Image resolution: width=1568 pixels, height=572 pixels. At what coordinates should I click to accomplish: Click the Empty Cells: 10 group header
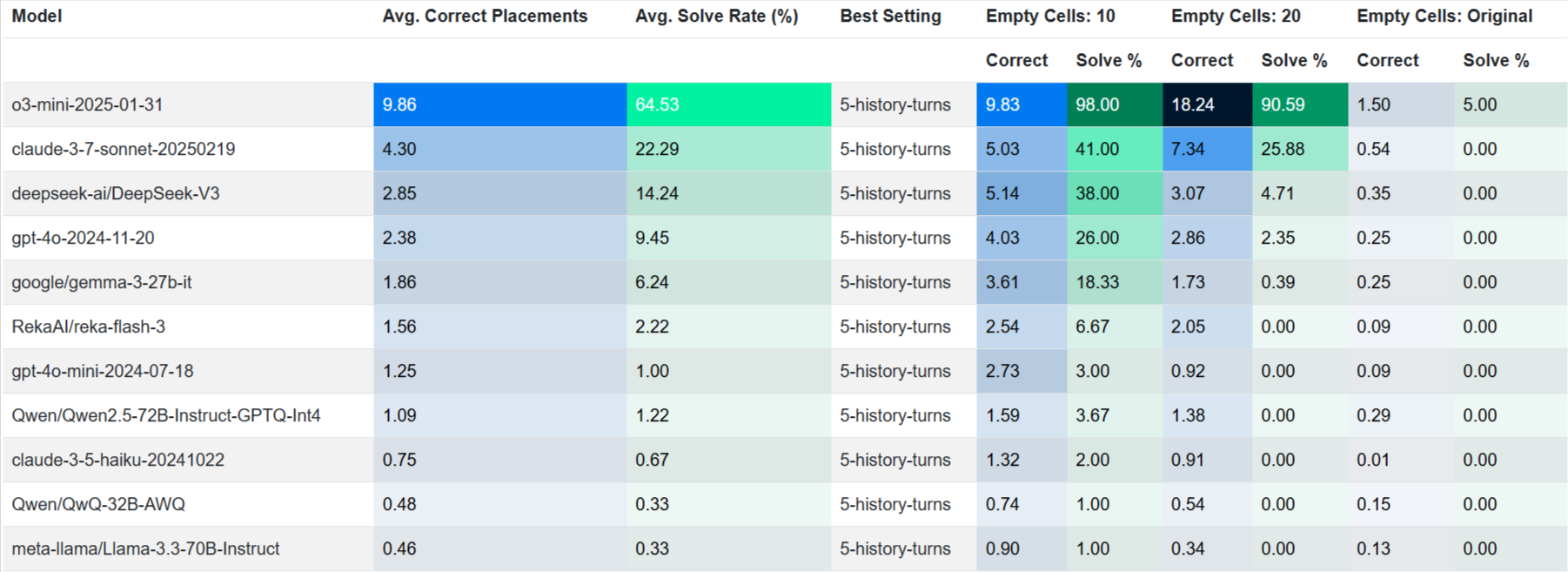pos(1049,17)
